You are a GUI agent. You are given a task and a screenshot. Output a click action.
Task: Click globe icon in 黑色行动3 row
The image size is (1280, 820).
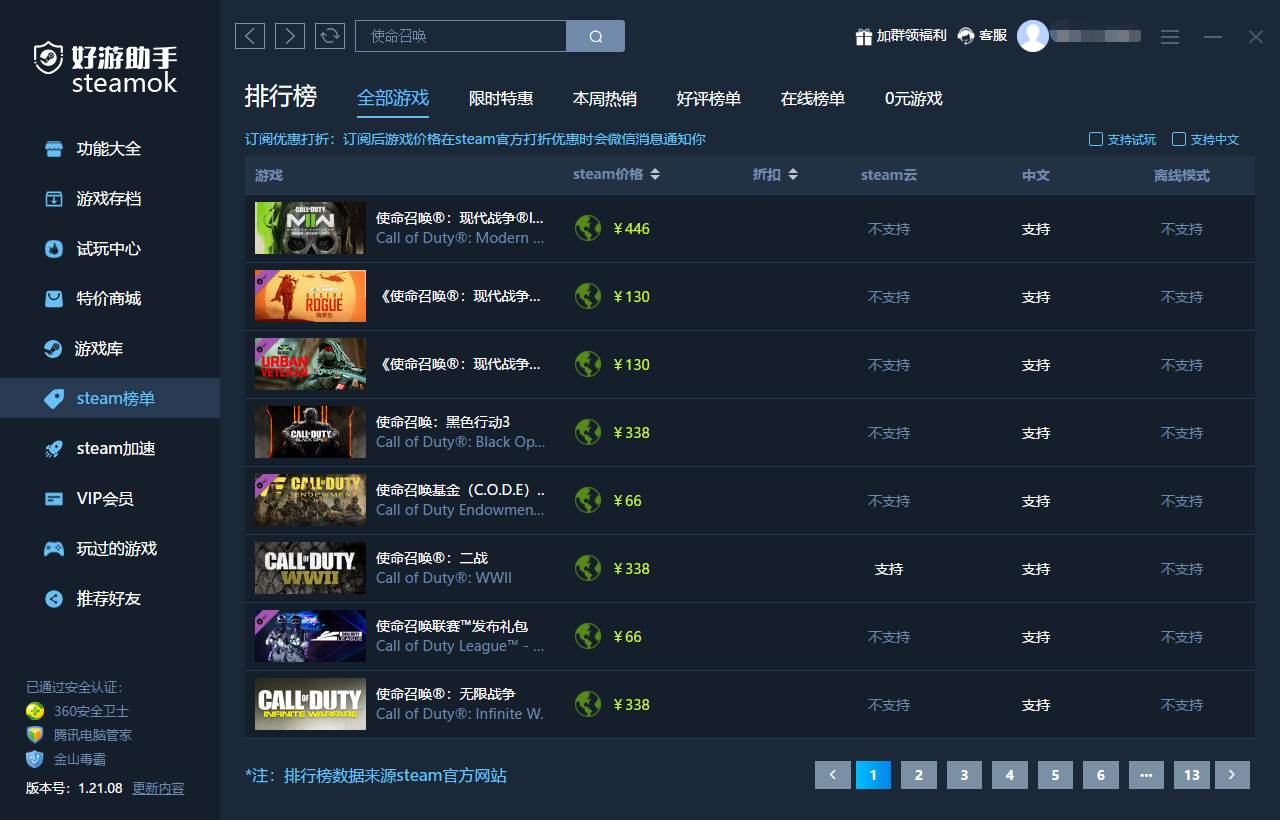coord(588,432)
